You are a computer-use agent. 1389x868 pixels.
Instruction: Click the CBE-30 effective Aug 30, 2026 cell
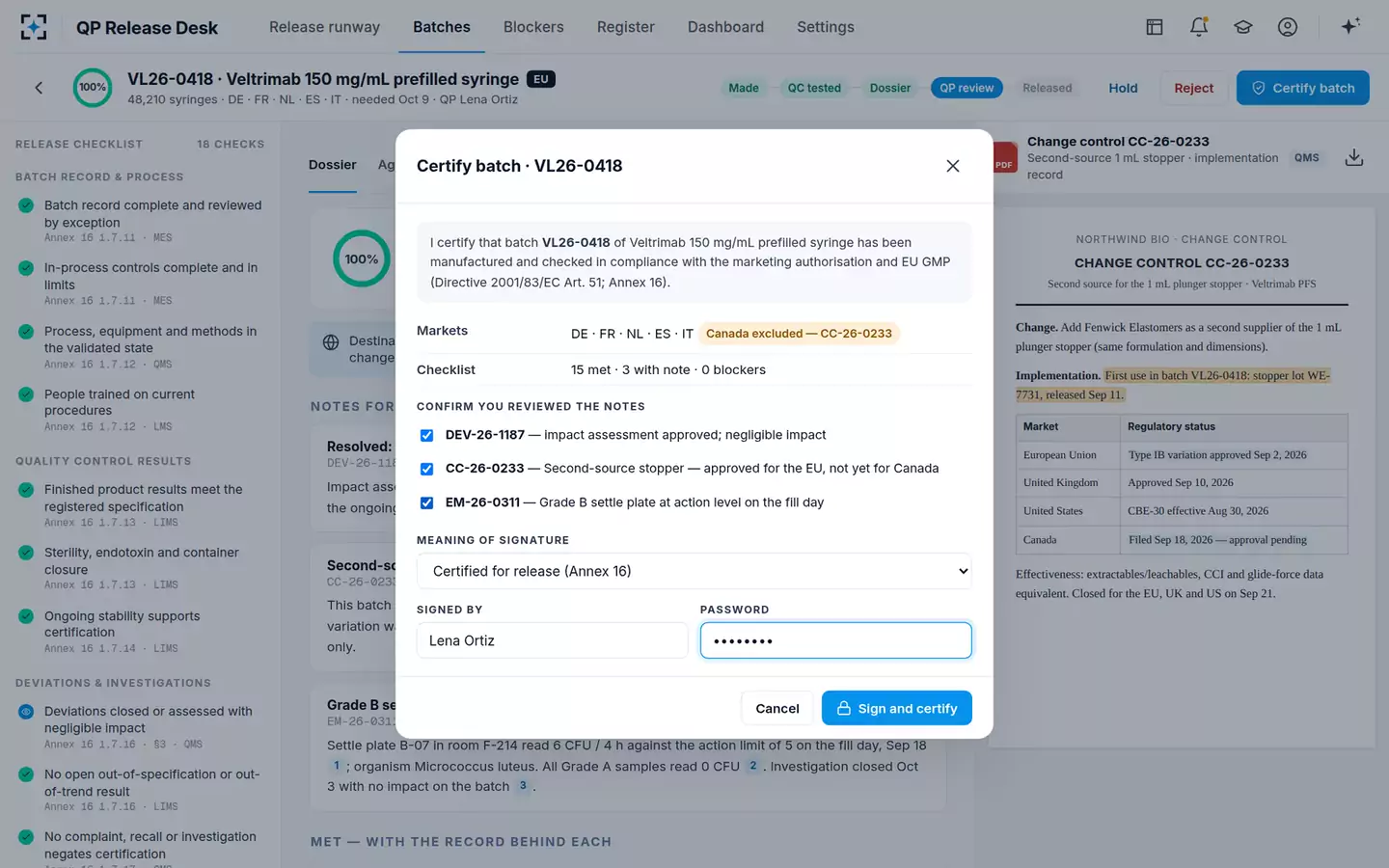[1234, 511]
